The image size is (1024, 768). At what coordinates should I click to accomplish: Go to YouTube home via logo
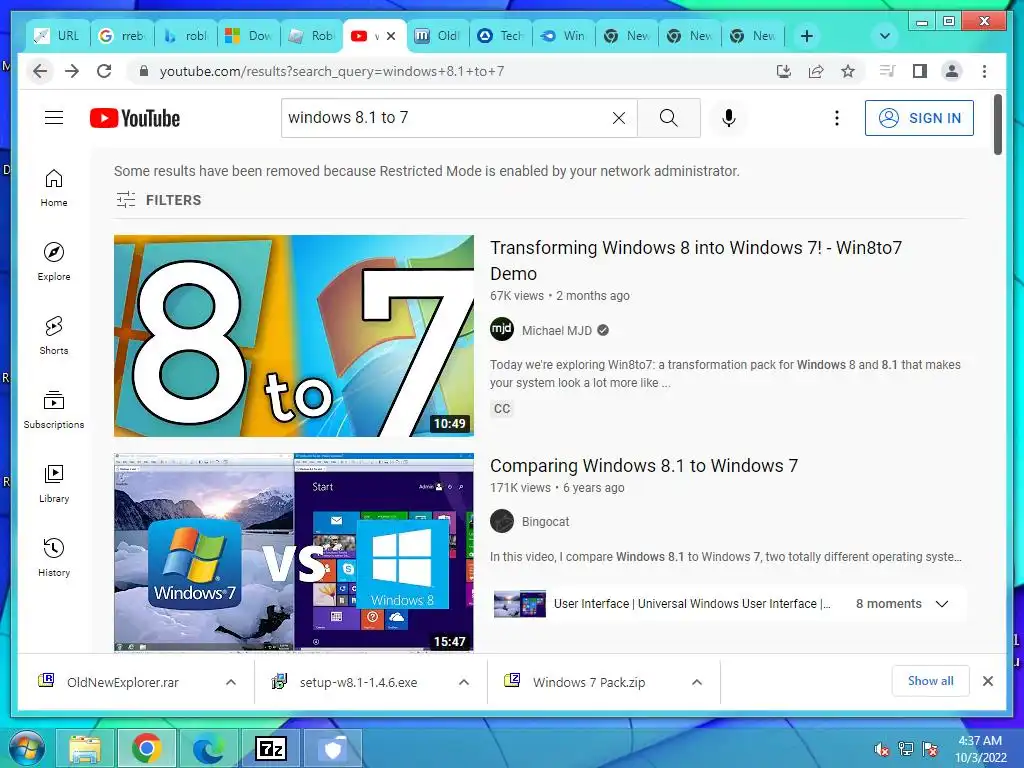pyautogui.click(x=135, y=118)
